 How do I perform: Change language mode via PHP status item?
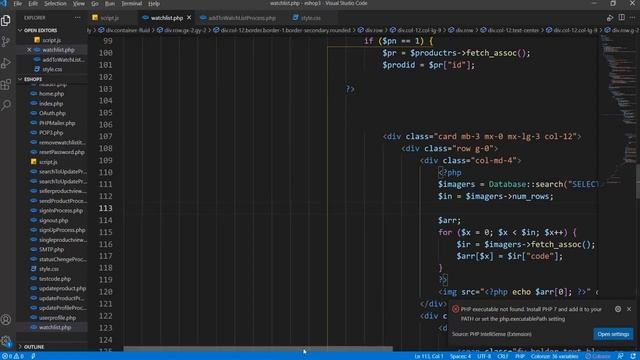point(520,356)
